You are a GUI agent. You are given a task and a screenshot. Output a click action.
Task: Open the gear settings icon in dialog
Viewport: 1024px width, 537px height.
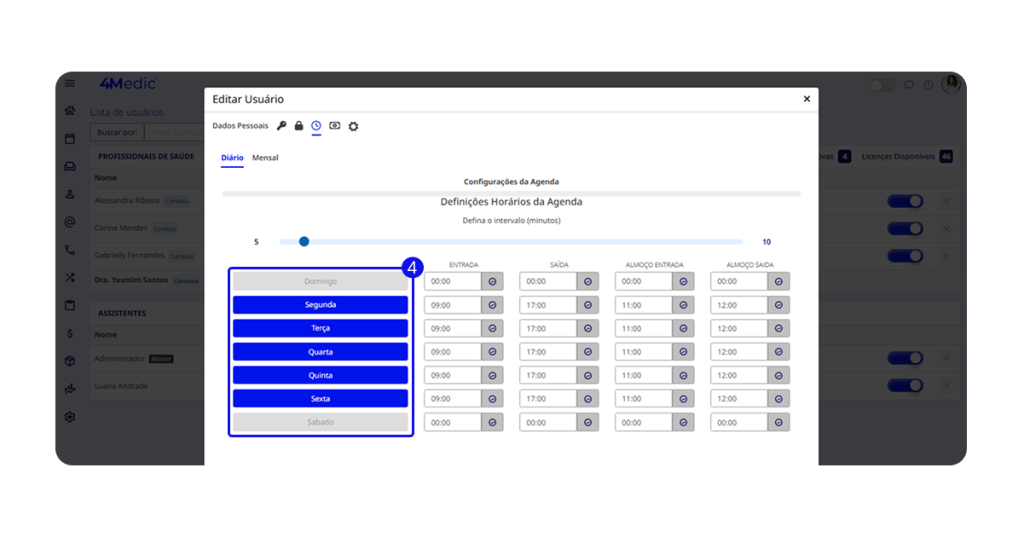point(353,127)
